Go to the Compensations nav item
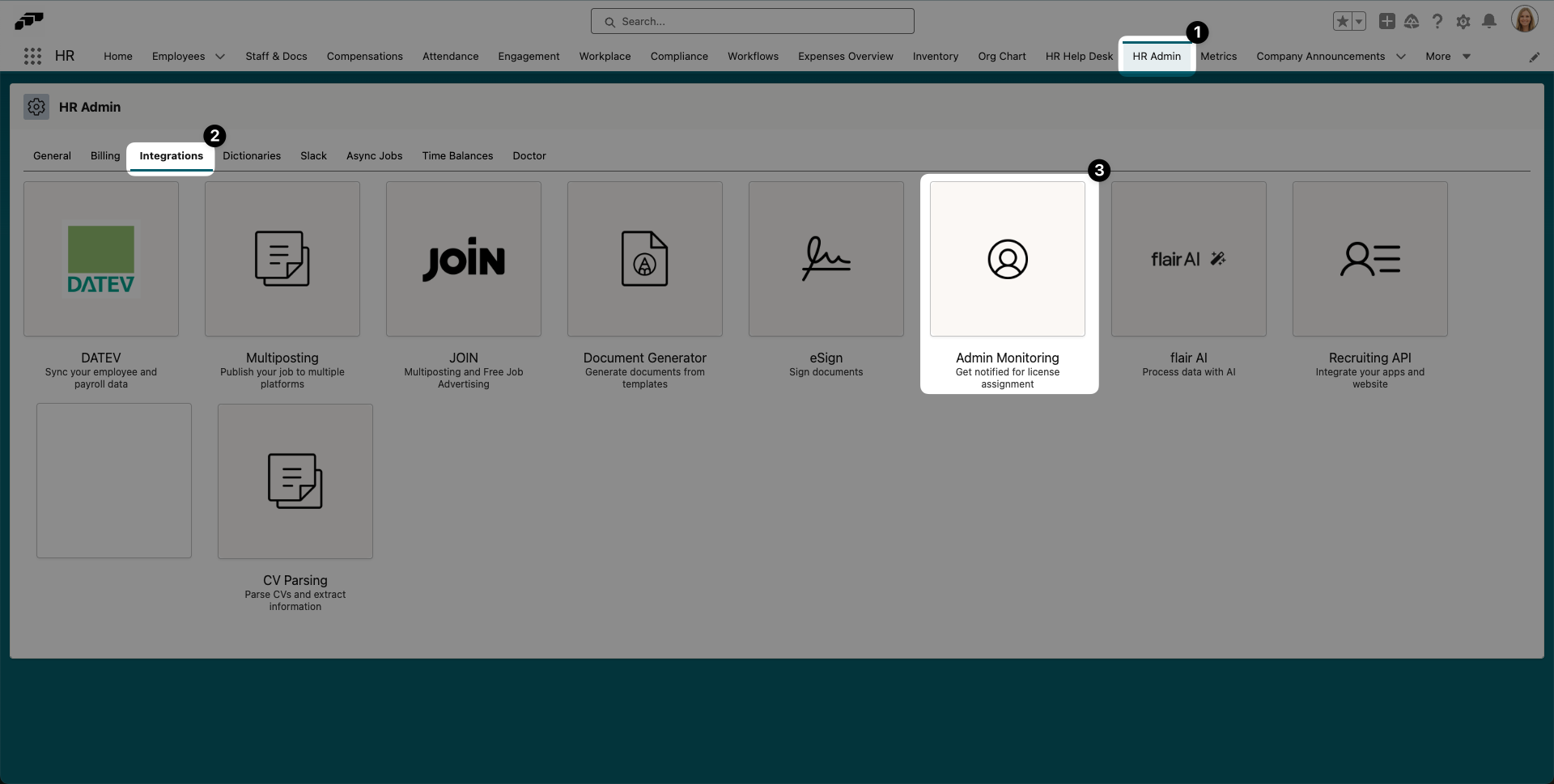The width and height of the screenshot is (1554, 784). point(364,57)
